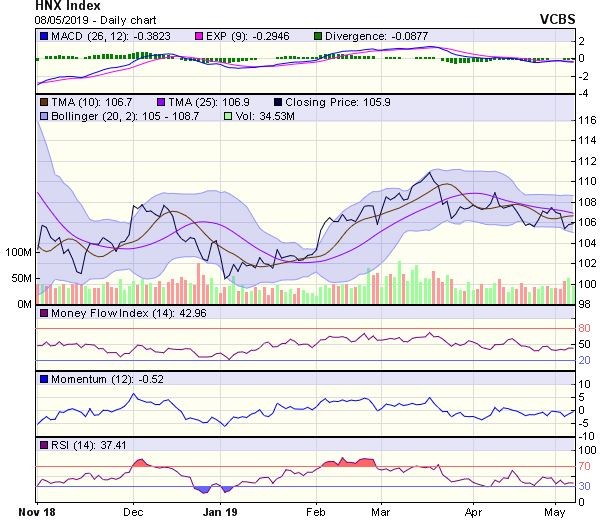The height and width of the screenshot is (527, 604).
Task: Click the blue MACD legend swatch
Action: 43,37
